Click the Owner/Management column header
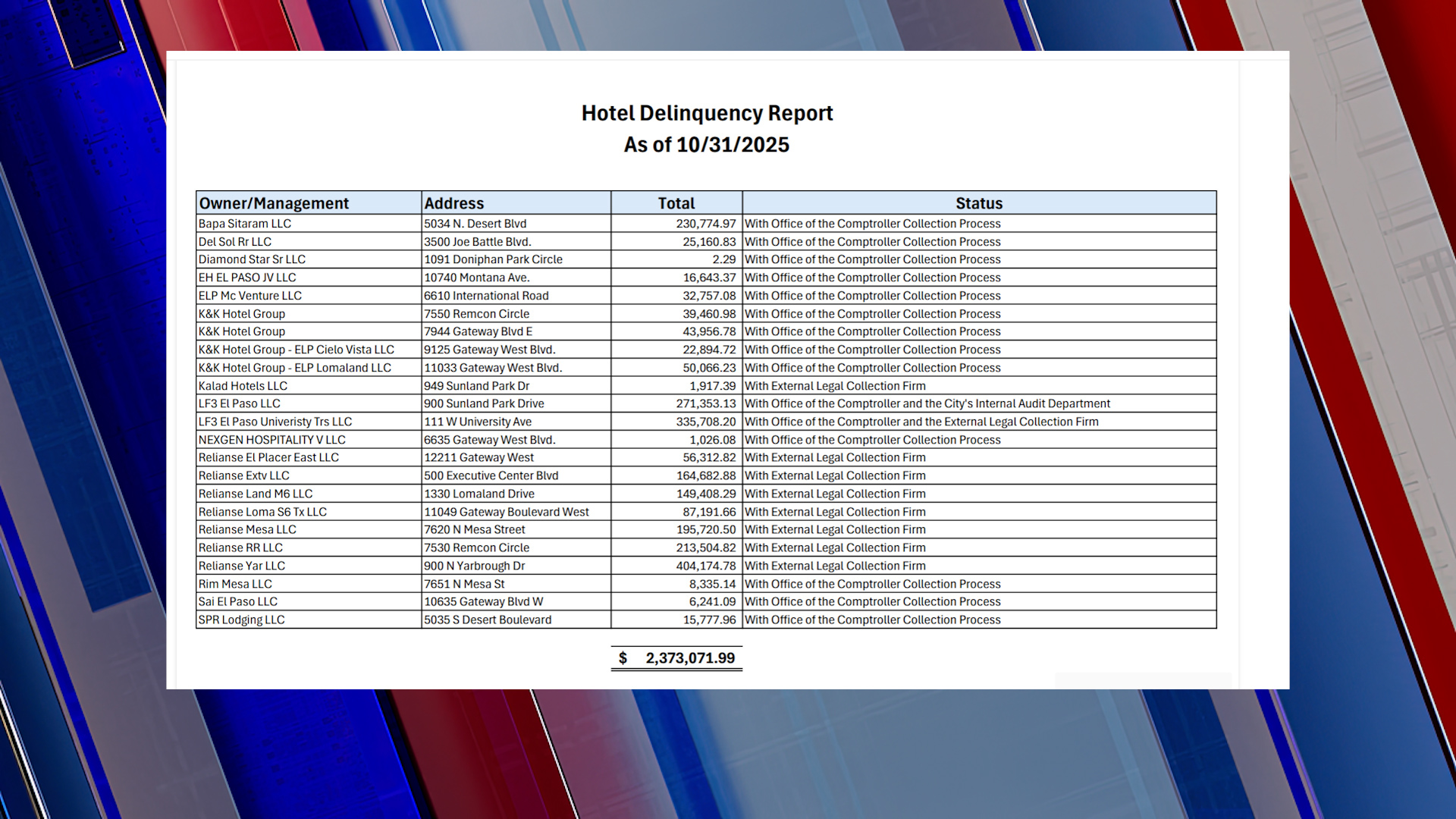 tap(274, 203)
